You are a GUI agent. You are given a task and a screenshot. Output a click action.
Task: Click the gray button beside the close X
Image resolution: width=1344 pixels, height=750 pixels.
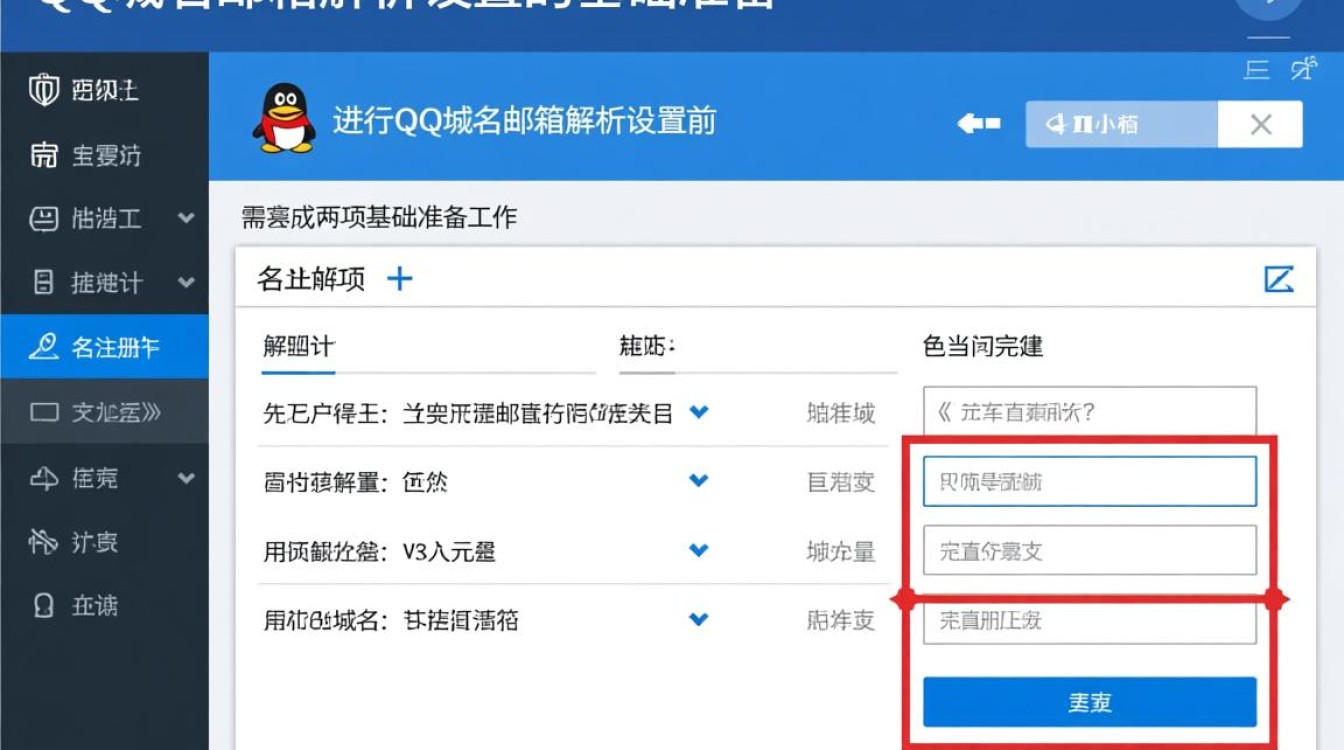pyautogui.click(x=1119, y=124)
